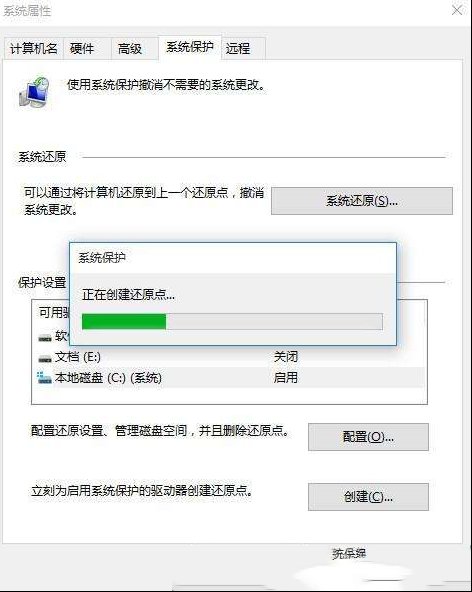Close the 系统属性 window with X
The width and height of the screenshot is (472, 592).
point(457,10)
